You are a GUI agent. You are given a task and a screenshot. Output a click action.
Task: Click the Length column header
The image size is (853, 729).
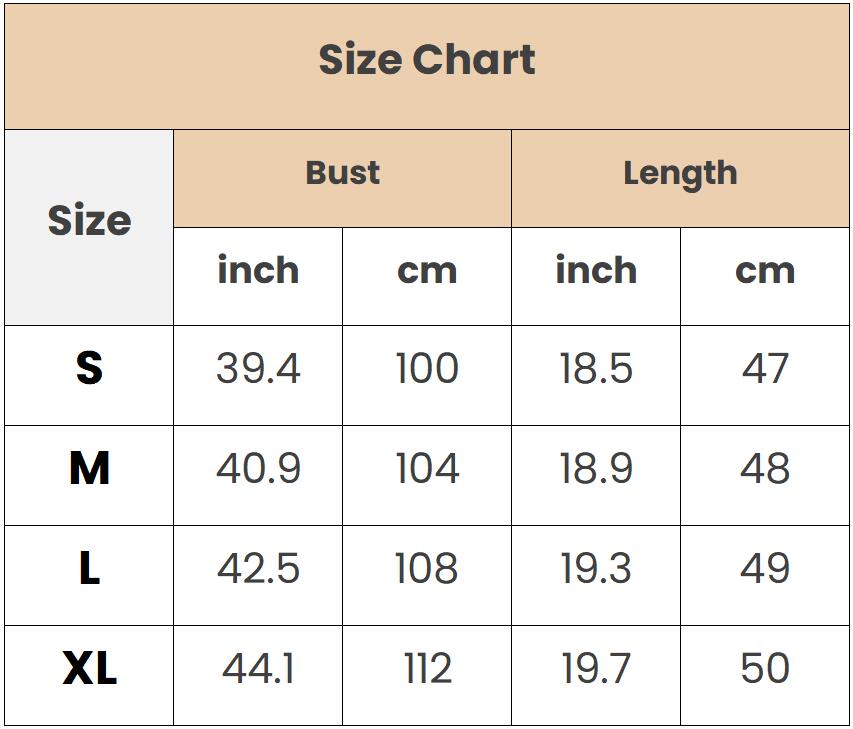680,178
